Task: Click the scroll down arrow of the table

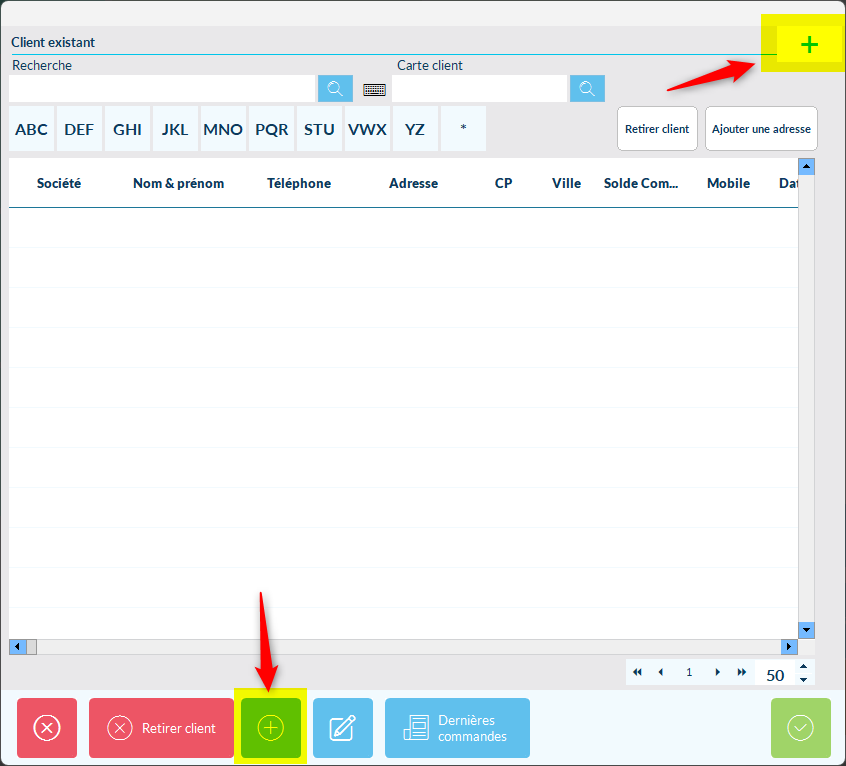Action: [x=806, y=630]
